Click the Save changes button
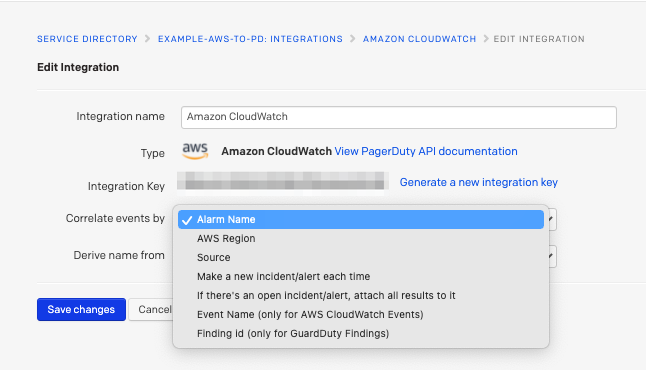 click(81, 309)
